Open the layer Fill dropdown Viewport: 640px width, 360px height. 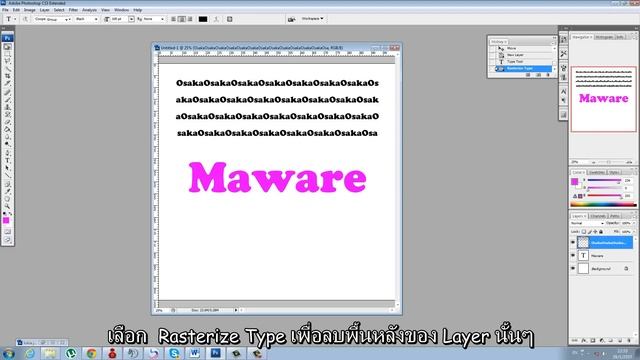(634, 231)
